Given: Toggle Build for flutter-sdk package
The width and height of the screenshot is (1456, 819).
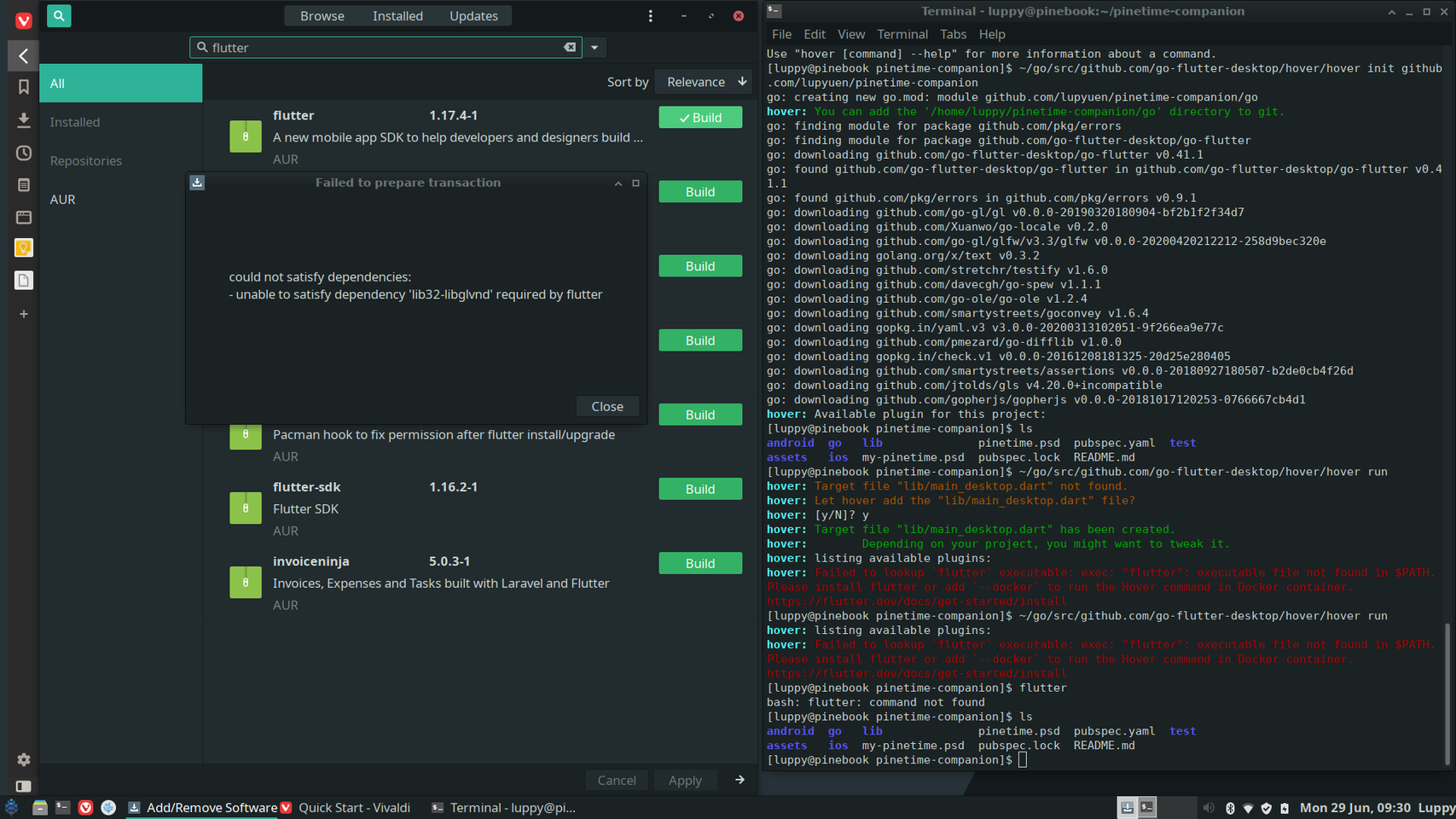Looking at the screenshot, I should click(x=699, y=489).
